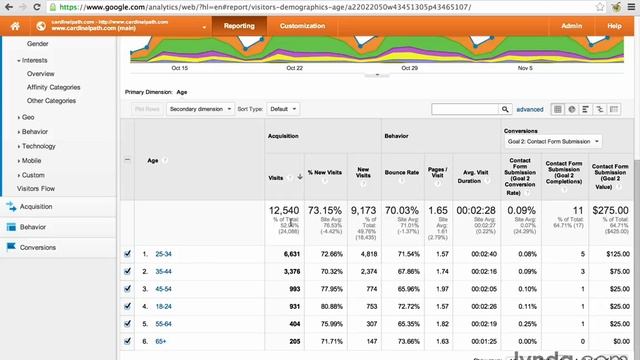Switch to the Pivot table view icon
Viewport: 640px width, 360px height.
point(613,109)
